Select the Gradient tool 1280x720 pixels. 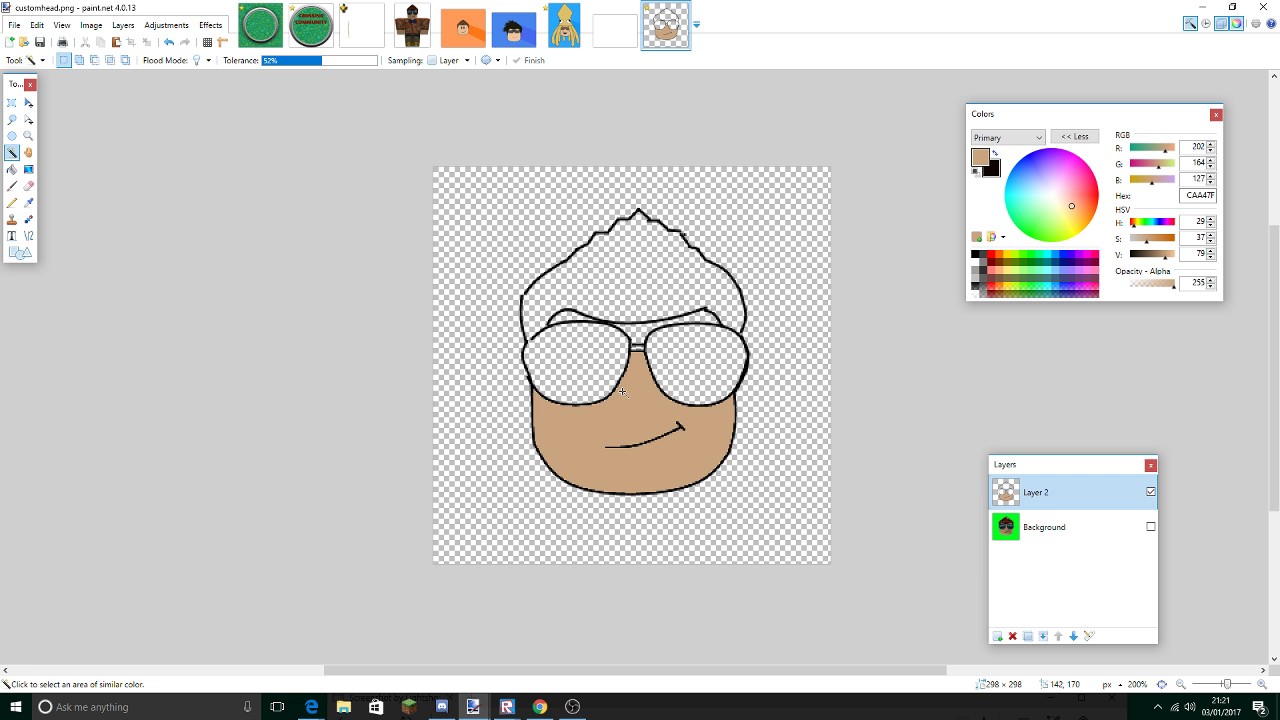point(28,170)
